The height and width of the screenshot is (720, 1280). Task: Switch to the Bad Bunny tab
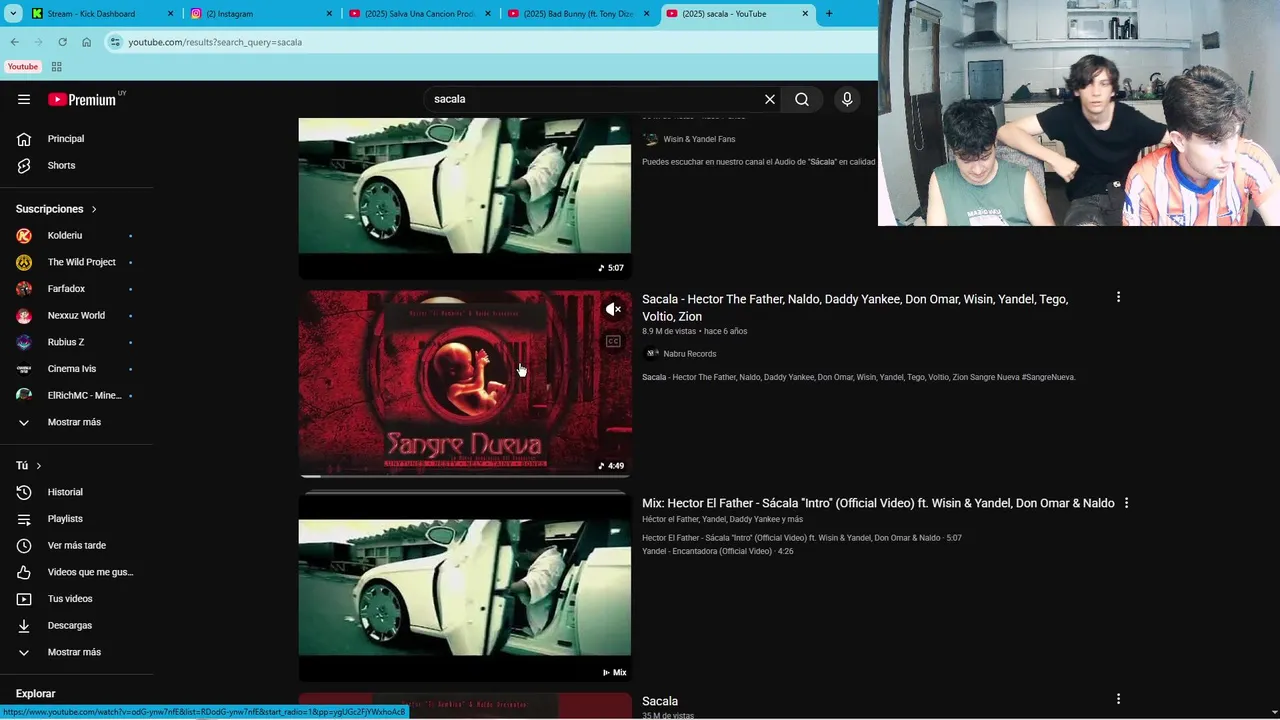coord(578,14)
